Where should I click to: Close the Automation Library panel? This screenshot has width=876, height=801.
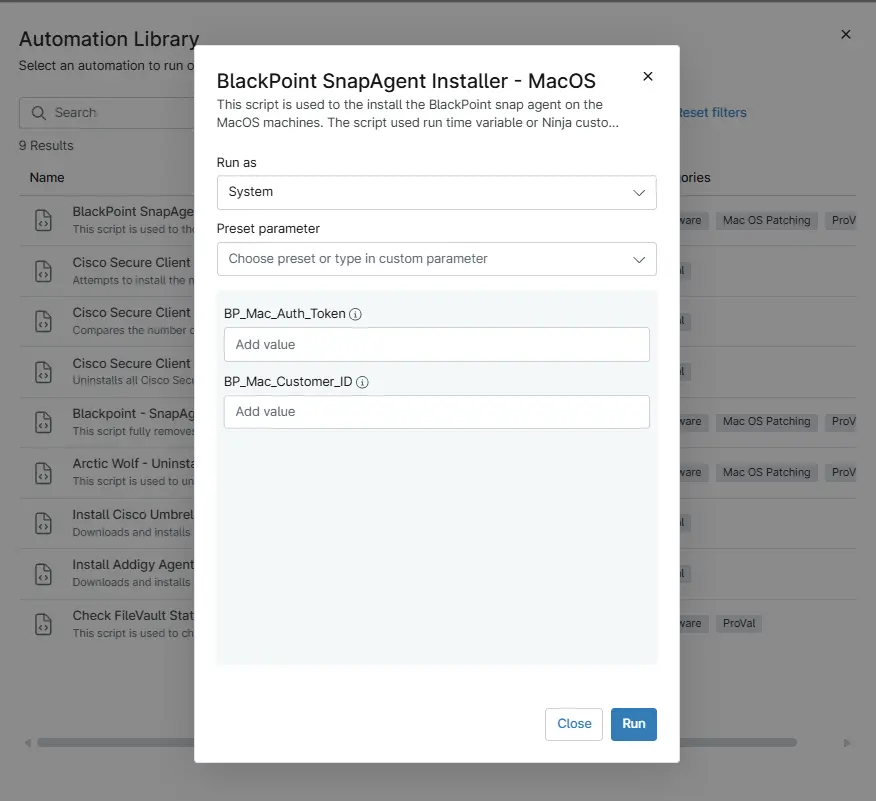(845, 34)
